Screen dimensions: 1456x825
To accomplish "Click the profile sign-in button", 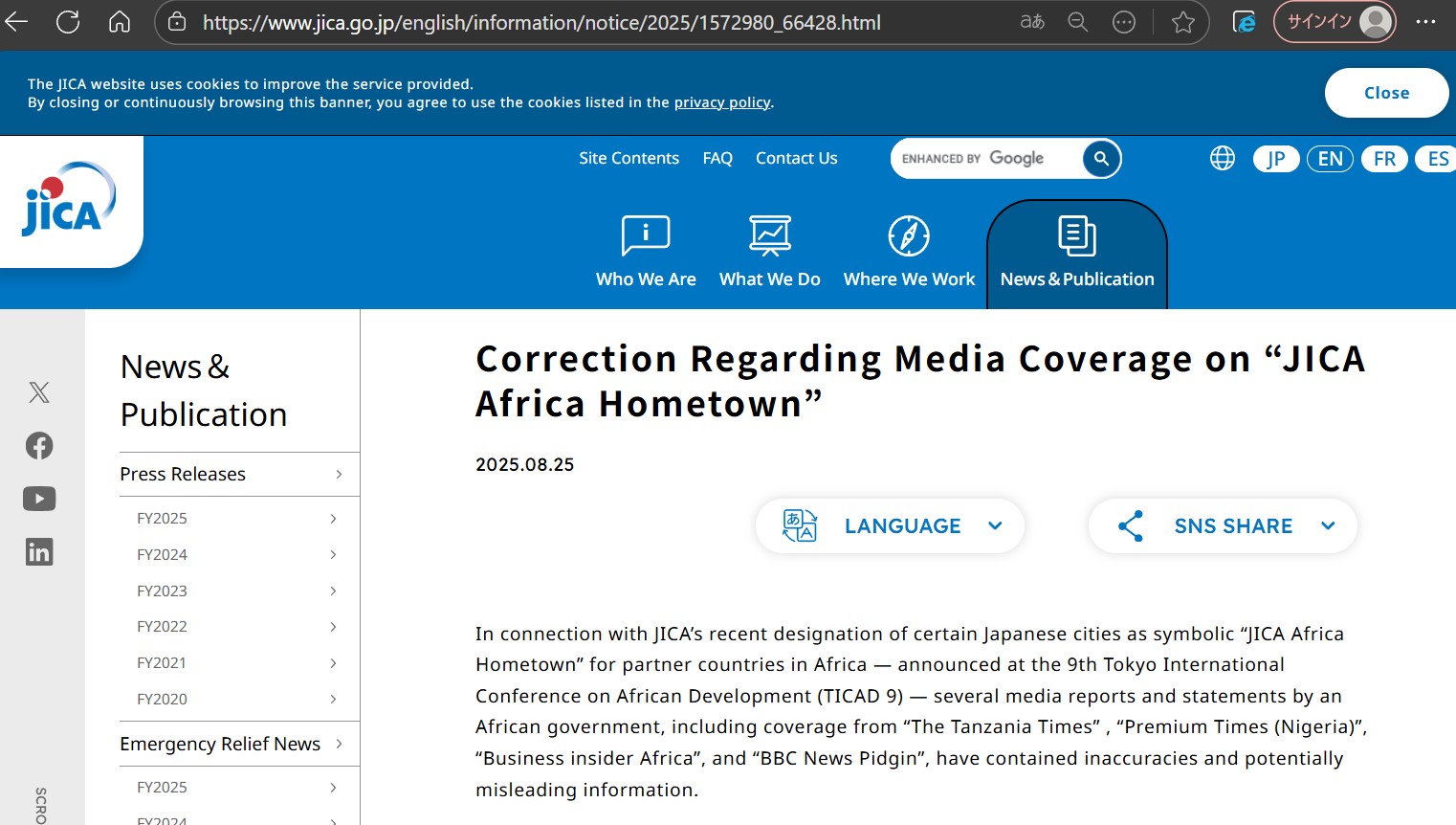I will (1335, 22).
